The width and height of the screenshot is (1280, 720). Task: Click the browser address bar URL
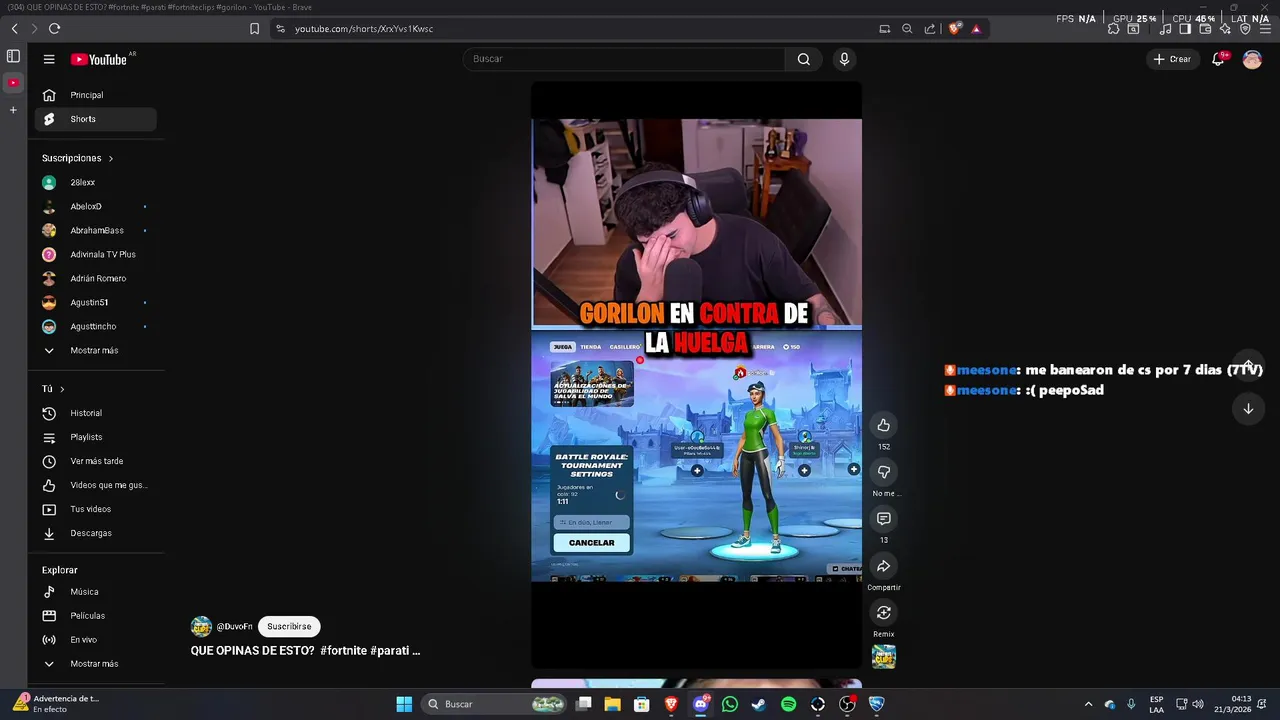coord(364,29)
